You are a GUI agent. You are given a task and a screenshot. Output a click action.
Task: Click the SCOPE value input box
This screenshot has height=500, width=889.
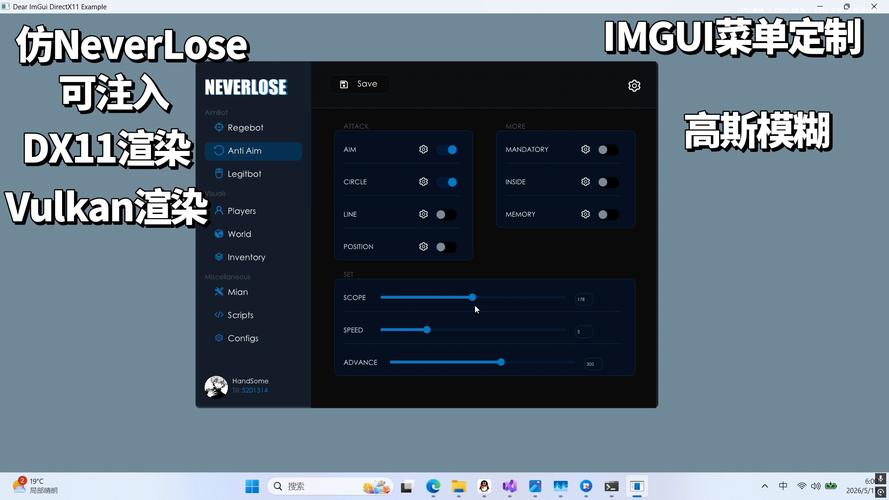[583, 299]
